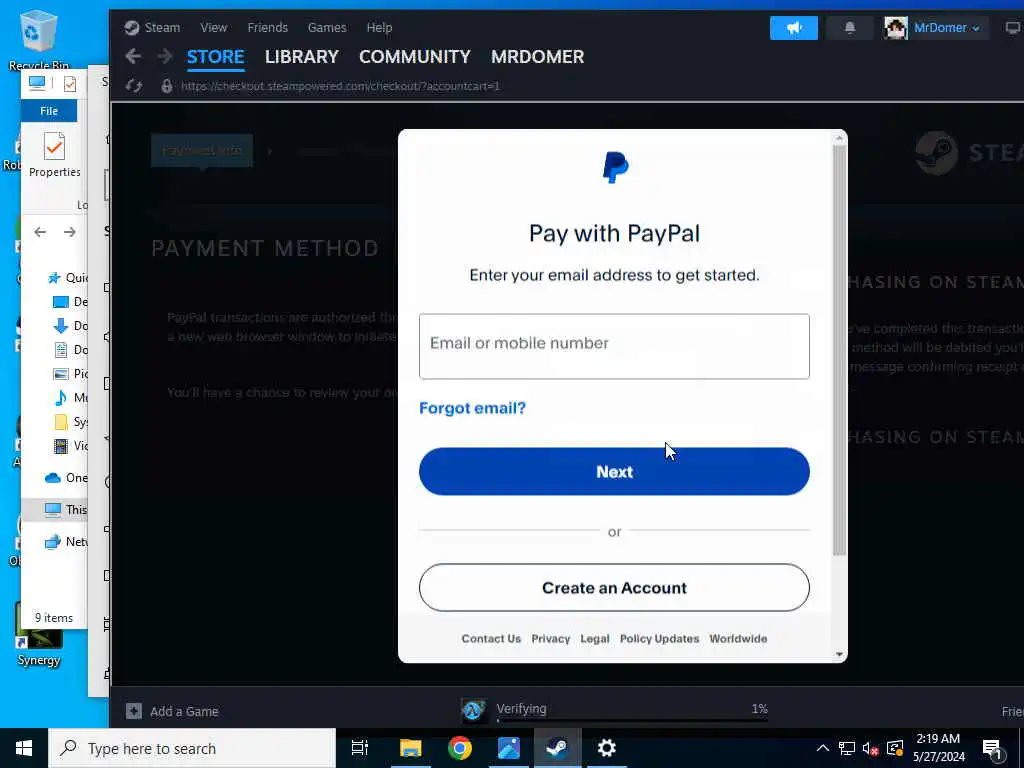Open the Worldwide link
1024x768 pixels.
point(738,639)
